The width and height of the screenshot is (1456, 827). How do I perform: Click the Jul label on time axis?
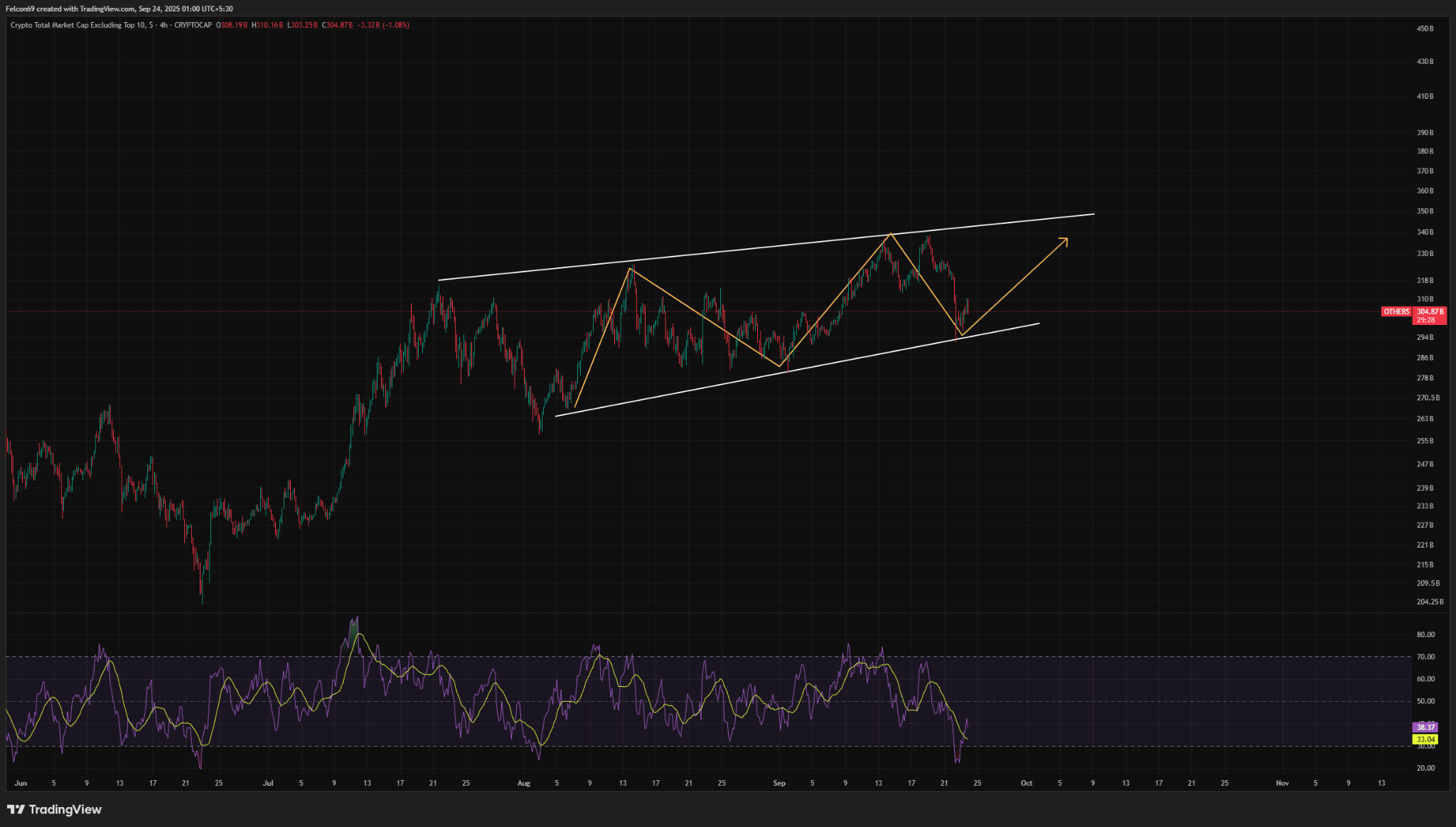click(x=268, y=783)
